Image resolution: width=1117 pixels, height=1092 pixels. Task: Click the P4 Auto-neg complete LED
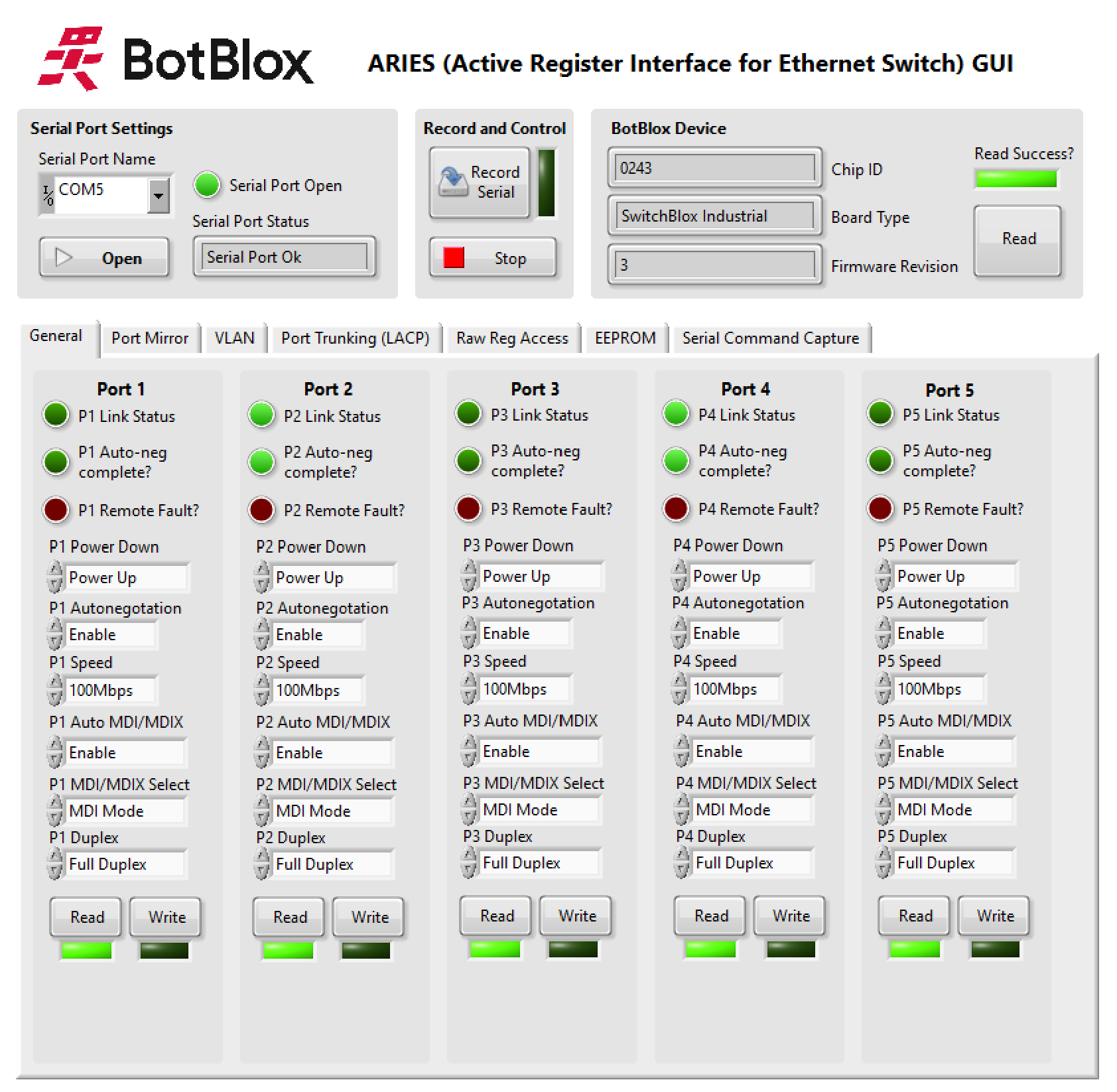(676, 460)
